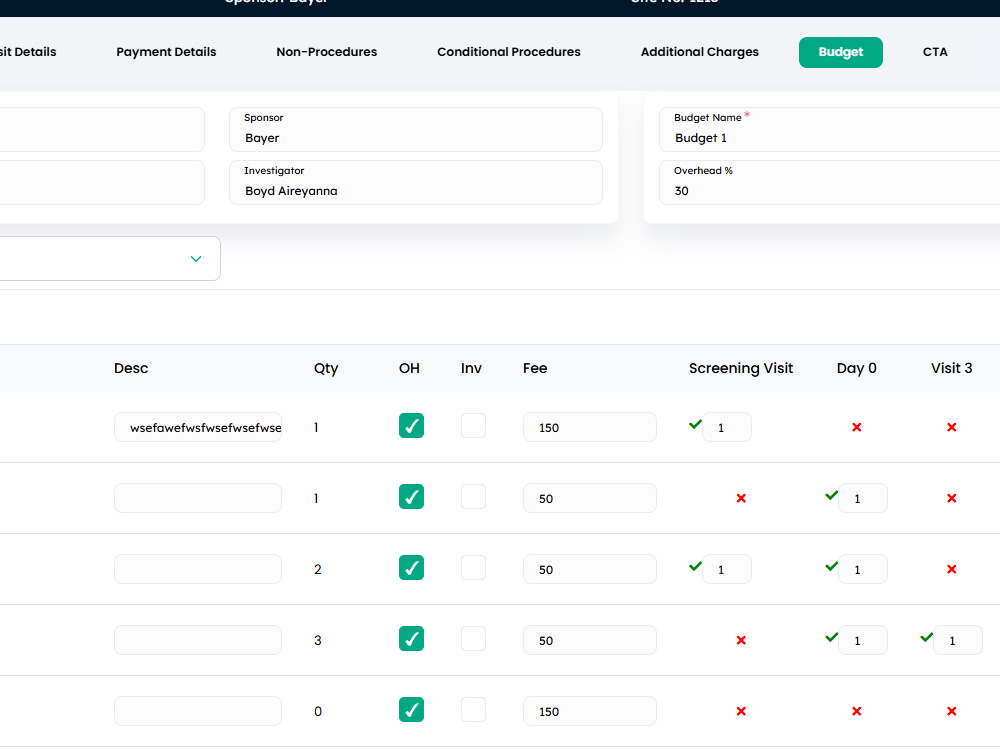This screenshot has width=1000, height=750.
Task: Click the Sponsor field showing Bayer
Action: point(416,129)
